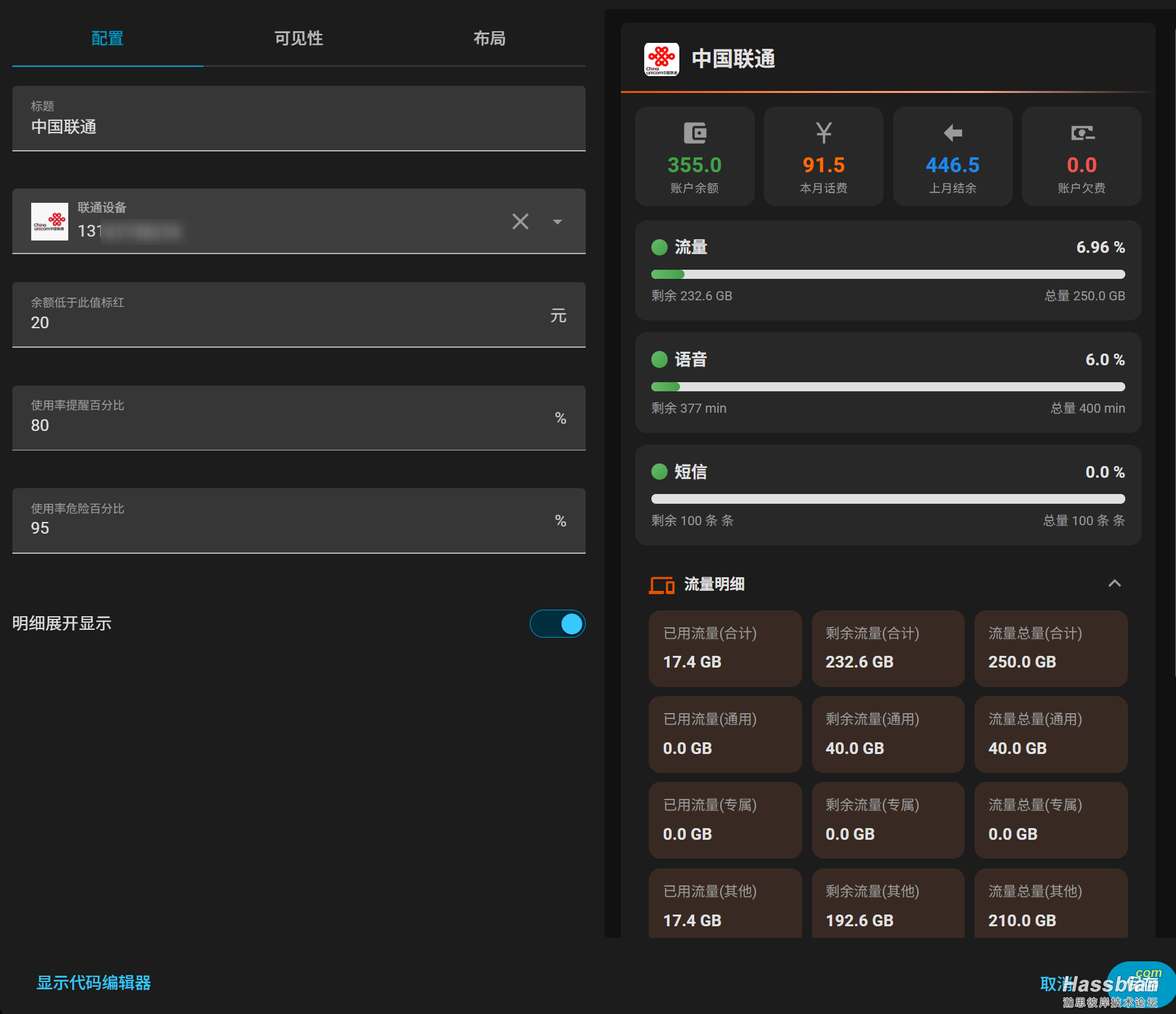This screenshot has width=1176, height=1014.
Task: Click the Unicom logo in 联通设备 field
Action: tap(49, 222)
